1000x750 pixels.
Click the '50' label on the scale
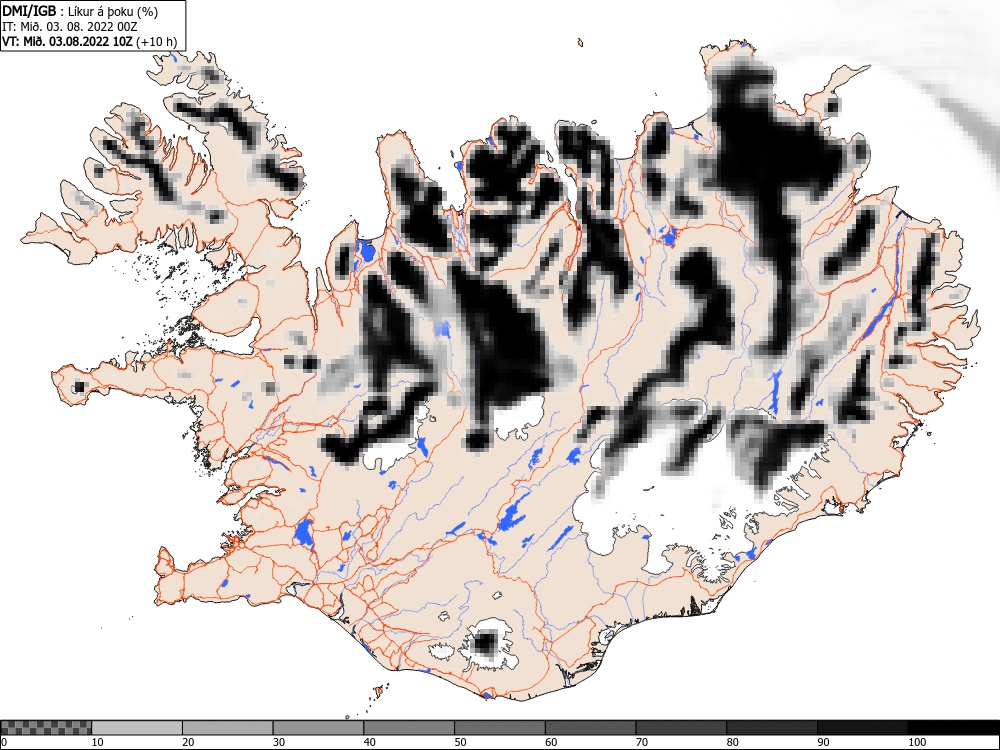[x=460, y=742]
